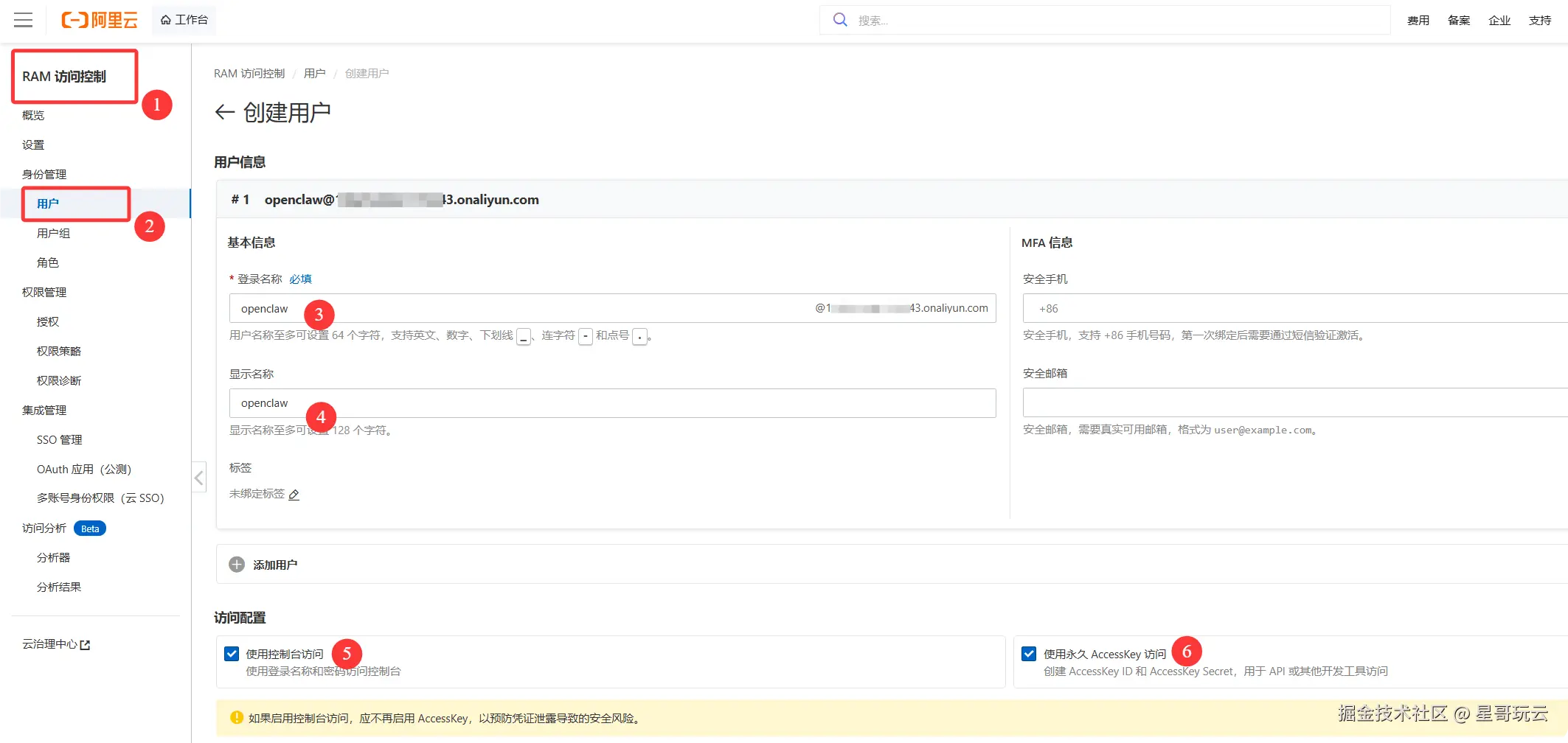Click the plus icon to add user
The image size is (1568, 743).
pyautogui.click(x=237, y=565)
